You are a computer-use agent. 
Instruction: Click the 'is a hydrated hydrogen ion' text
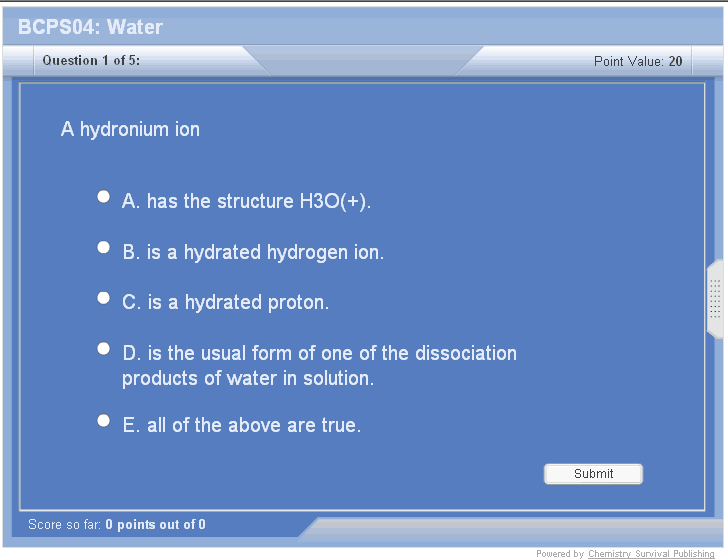click(253, 253)
